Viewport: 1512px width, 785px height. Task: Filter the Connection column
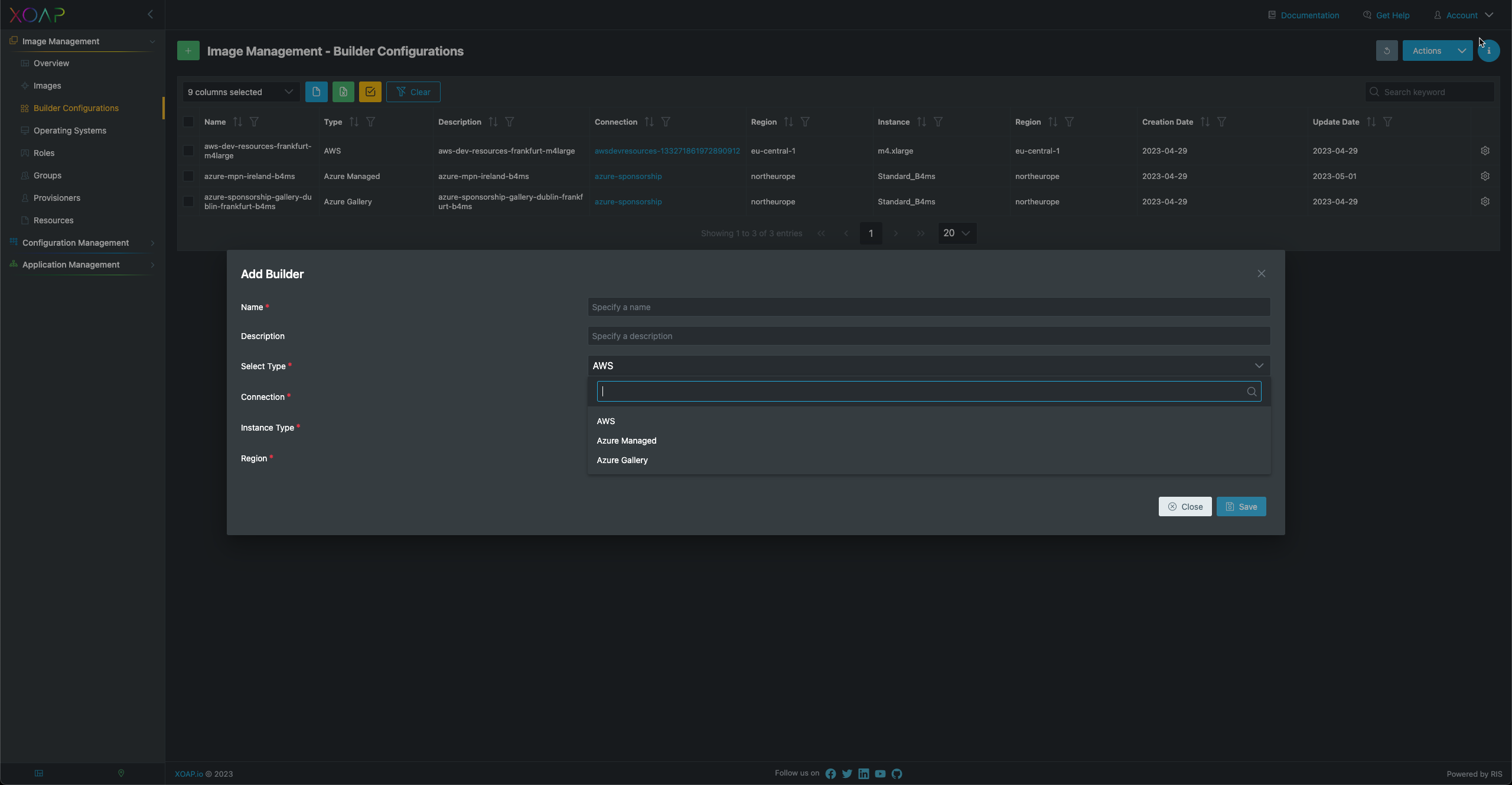(666, 122)
